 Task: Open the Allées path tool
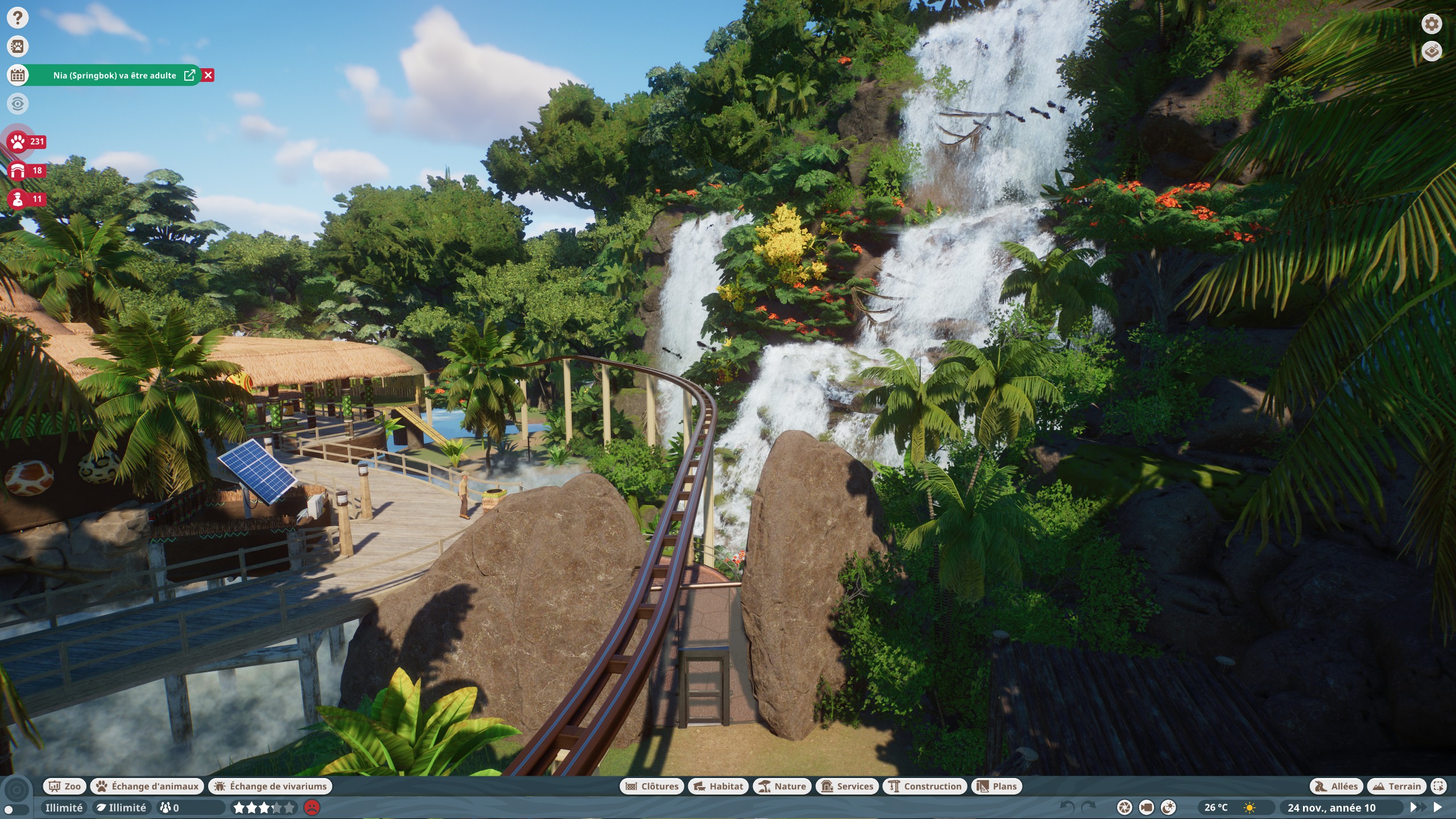pyautogui.click(x=1337, y=786)
